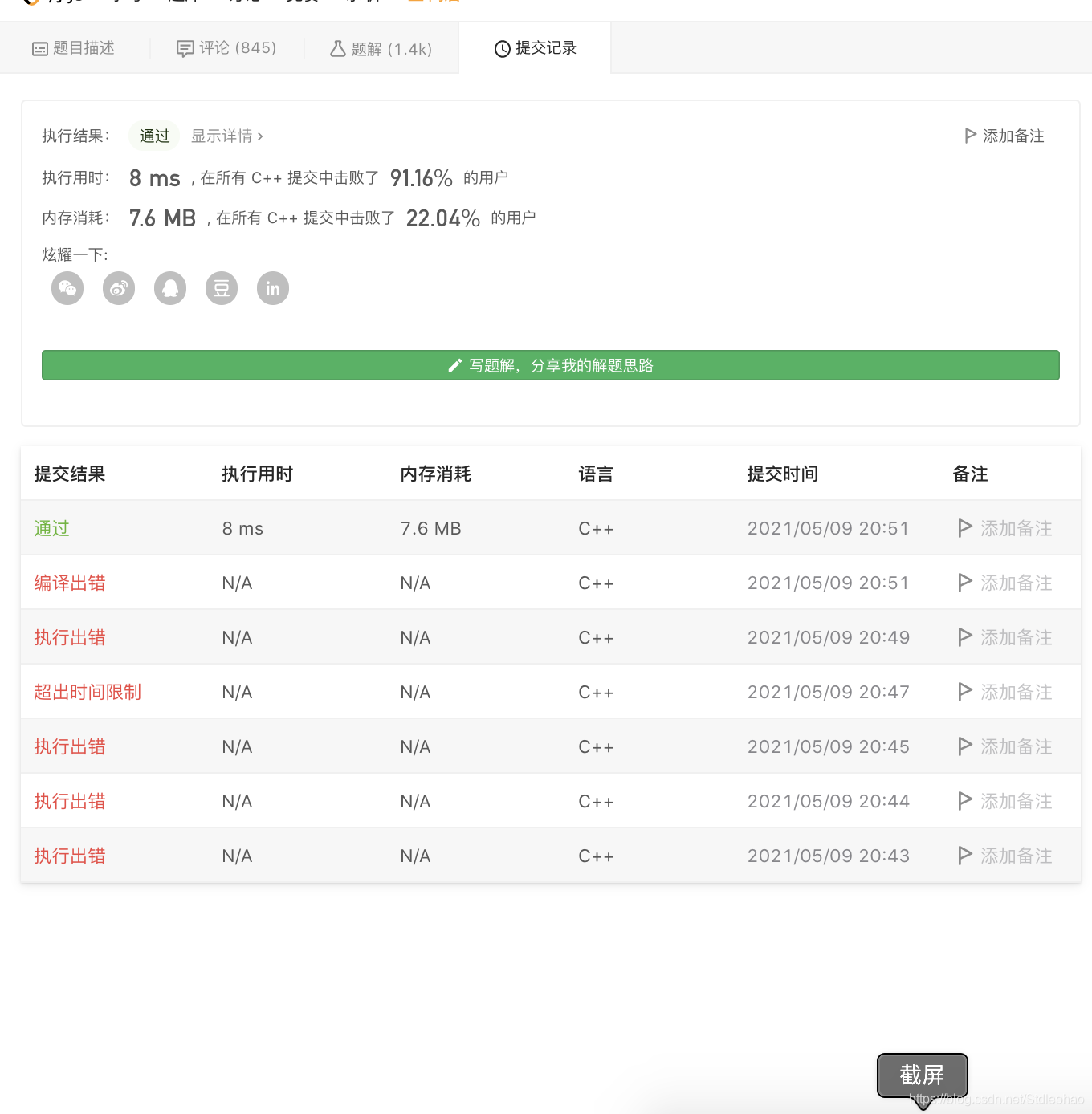Click the 截屏 screenshot button
The width and height of the screenshot is (1092, 1114).
(x=922, y=1075)
